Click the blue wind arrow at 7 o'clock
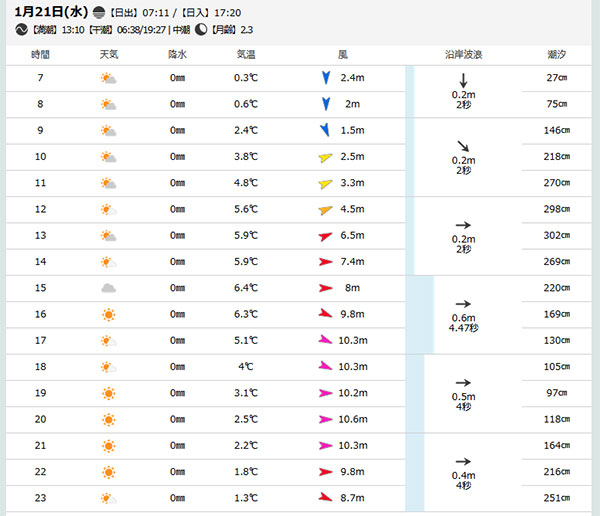600x516 pixels. click(325, 77)
